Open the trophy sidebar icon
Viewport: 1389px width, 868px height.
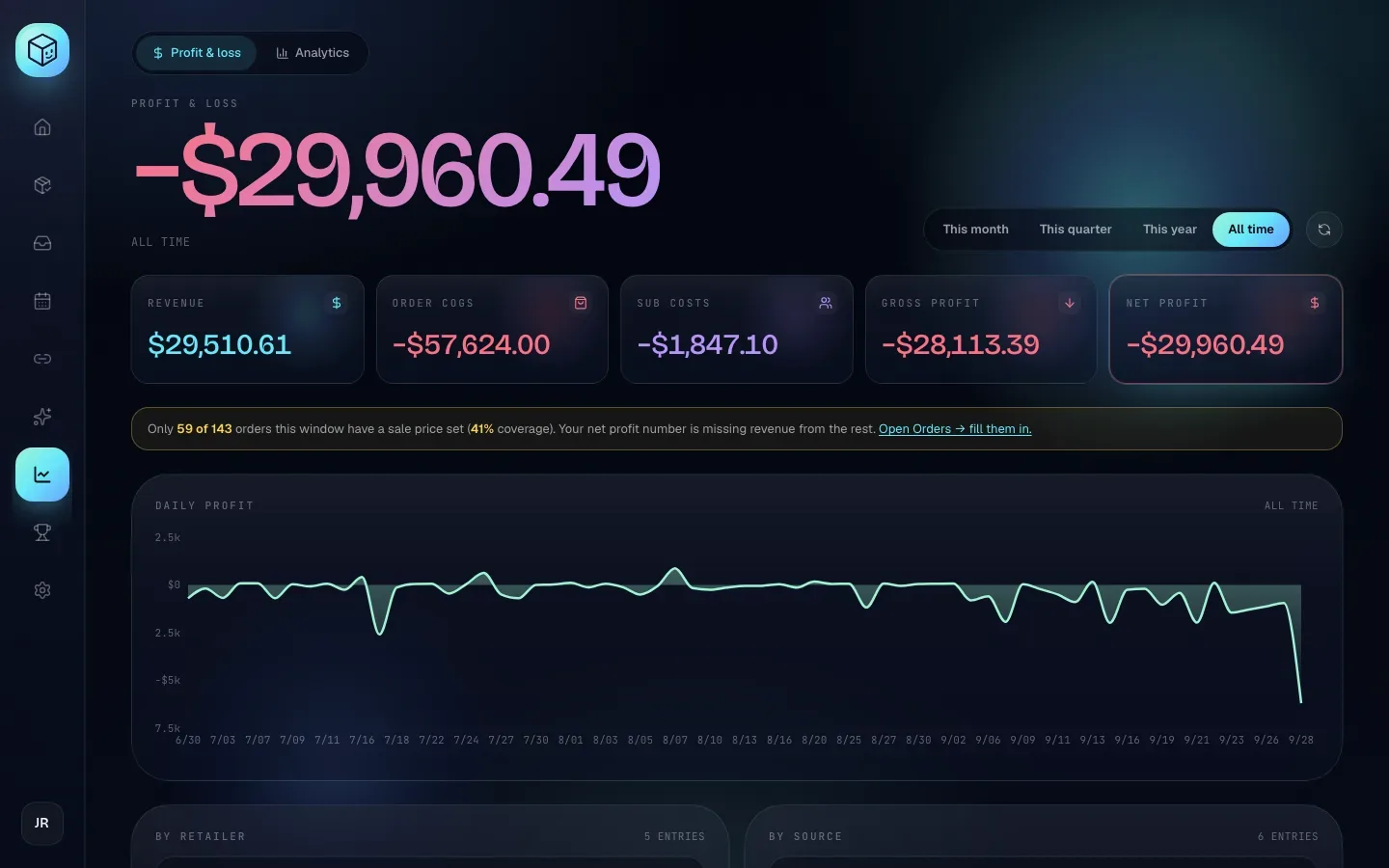point(42,532)
